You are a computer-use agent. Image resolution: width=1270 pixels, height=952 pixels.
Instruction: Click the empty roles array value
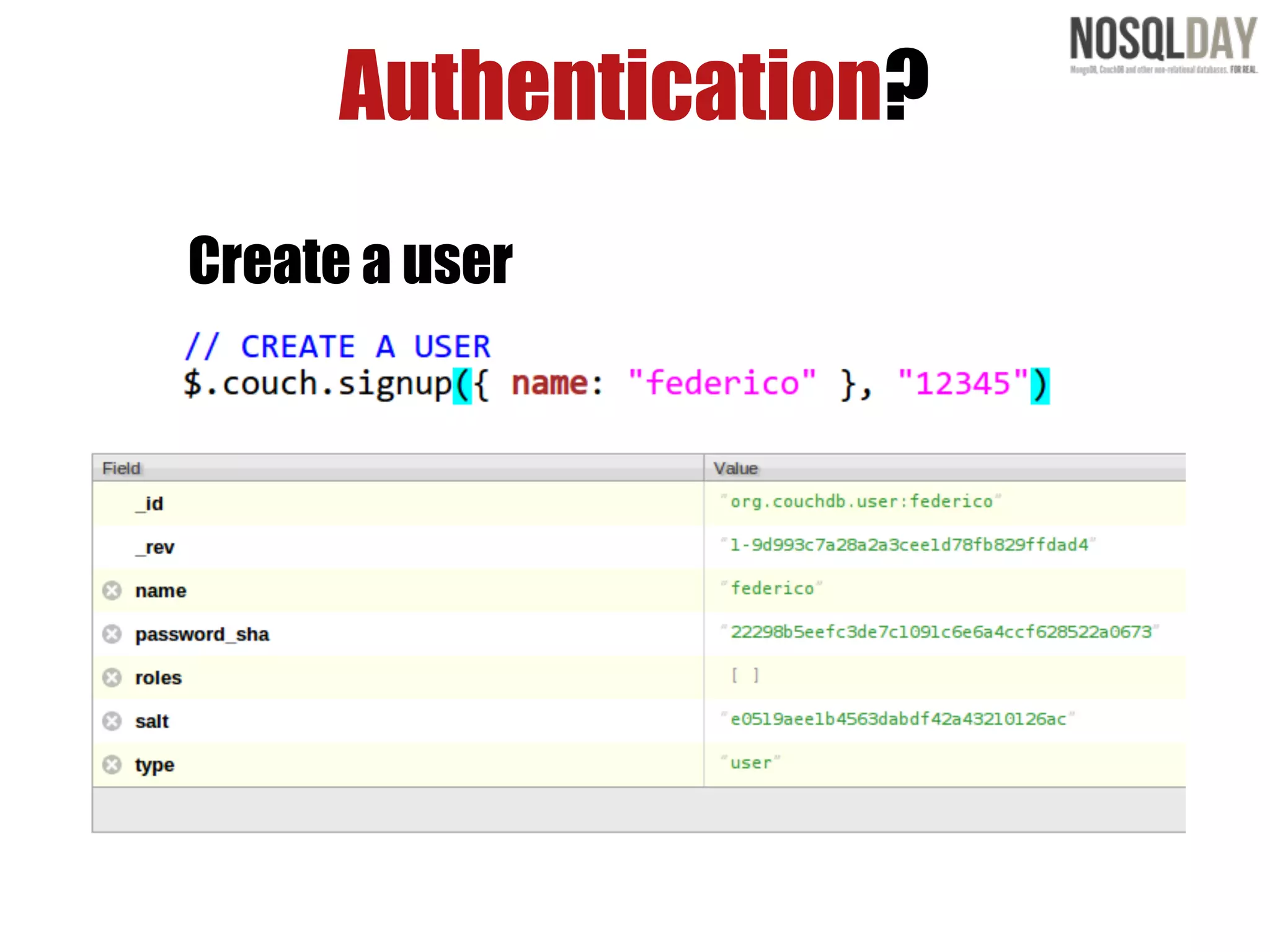745,675
